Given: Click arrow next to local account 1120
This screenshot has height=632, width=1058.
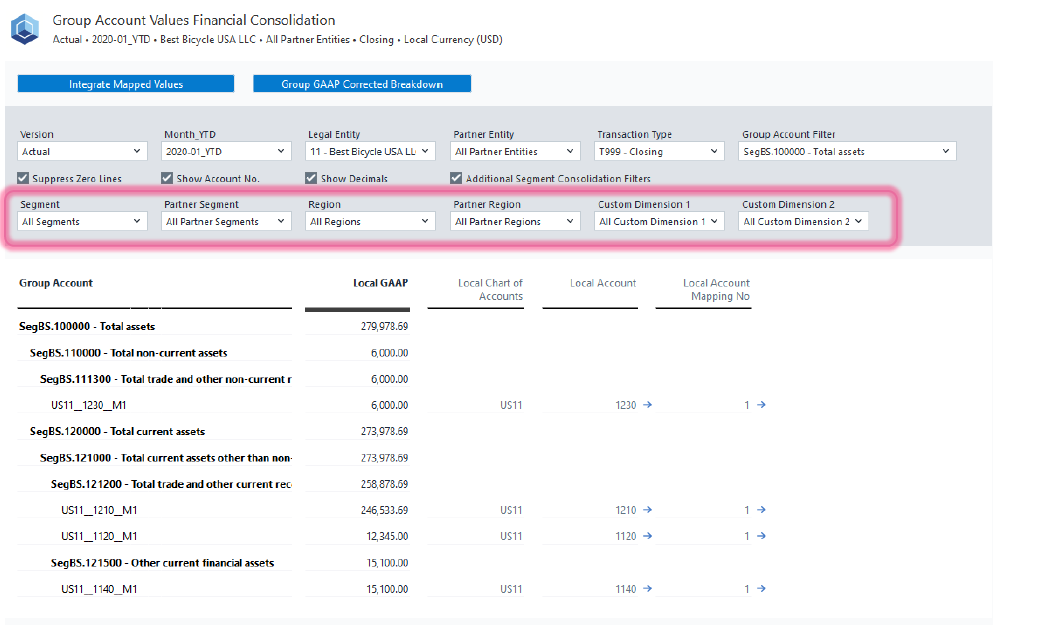Looking at the screenshot, I should coord(647,536).
